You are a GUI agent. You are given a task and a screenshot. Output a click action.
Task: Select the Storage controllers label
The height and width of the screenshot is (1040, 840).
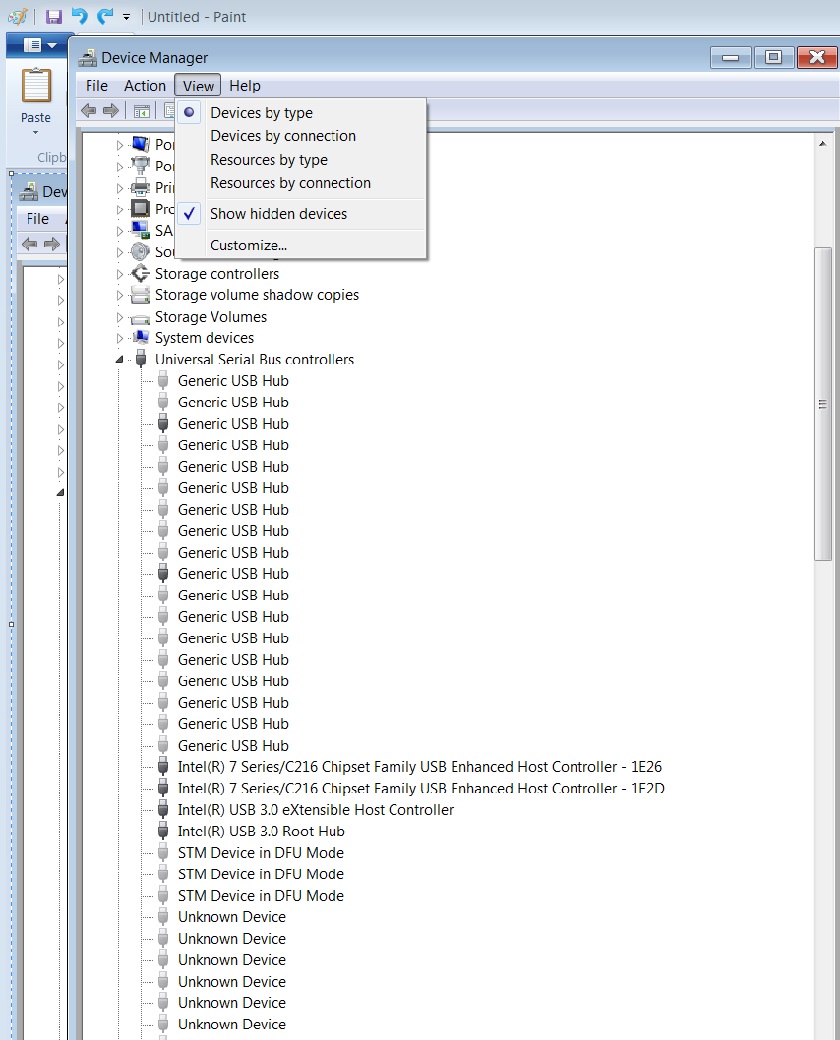[x=217, y=274]
